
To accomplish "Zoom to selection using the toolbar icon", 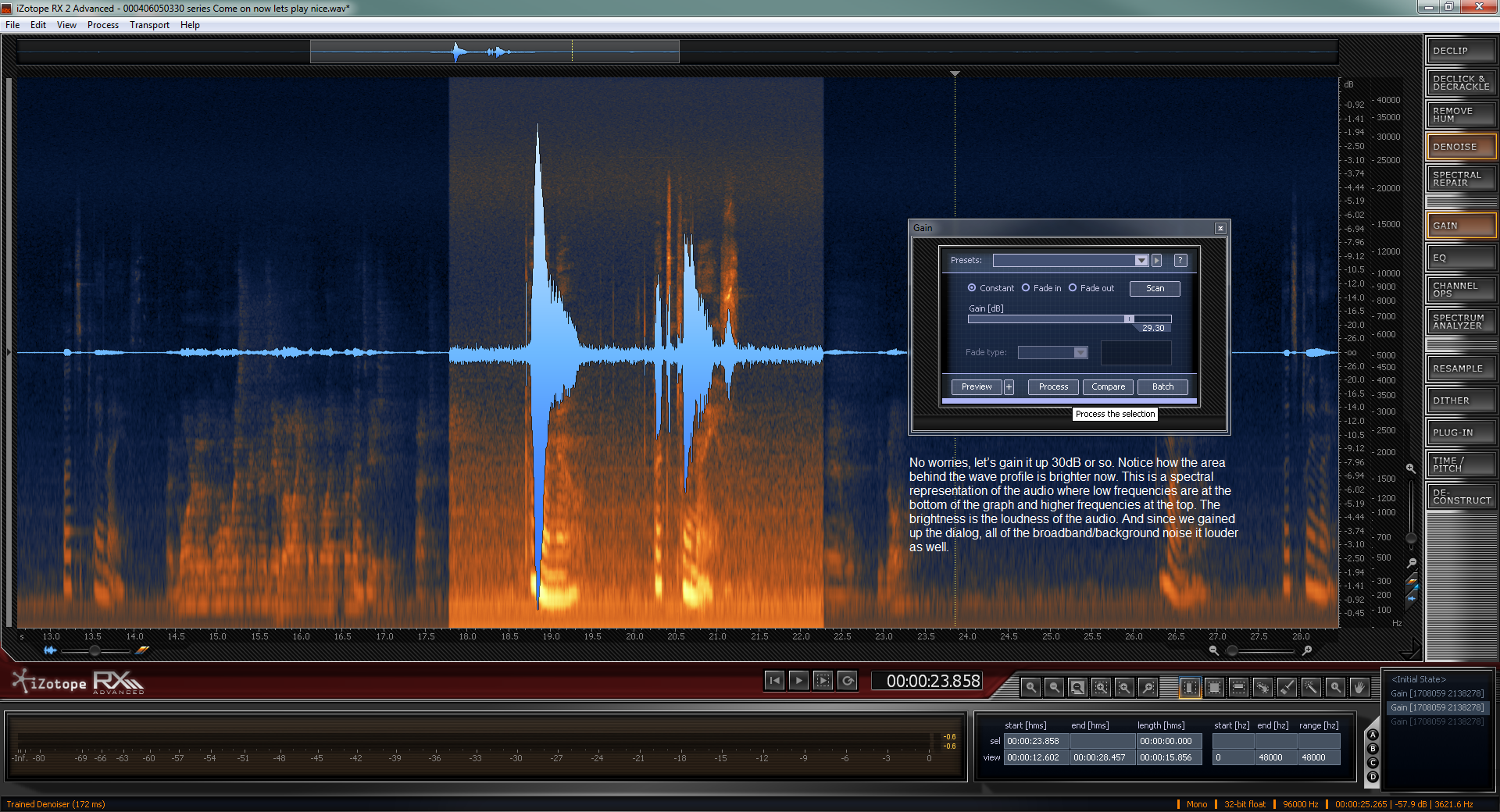I will (x=1101, y=687).
